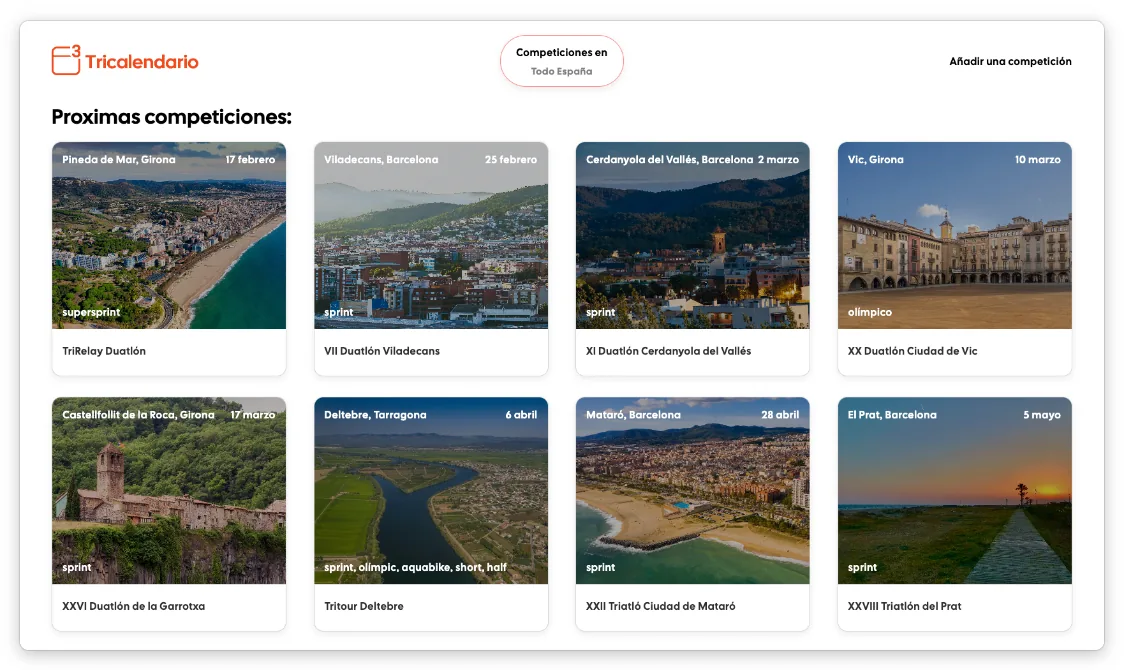1124x670 pixels.
Task: Click the 2 marzo date
Action: 778,160
